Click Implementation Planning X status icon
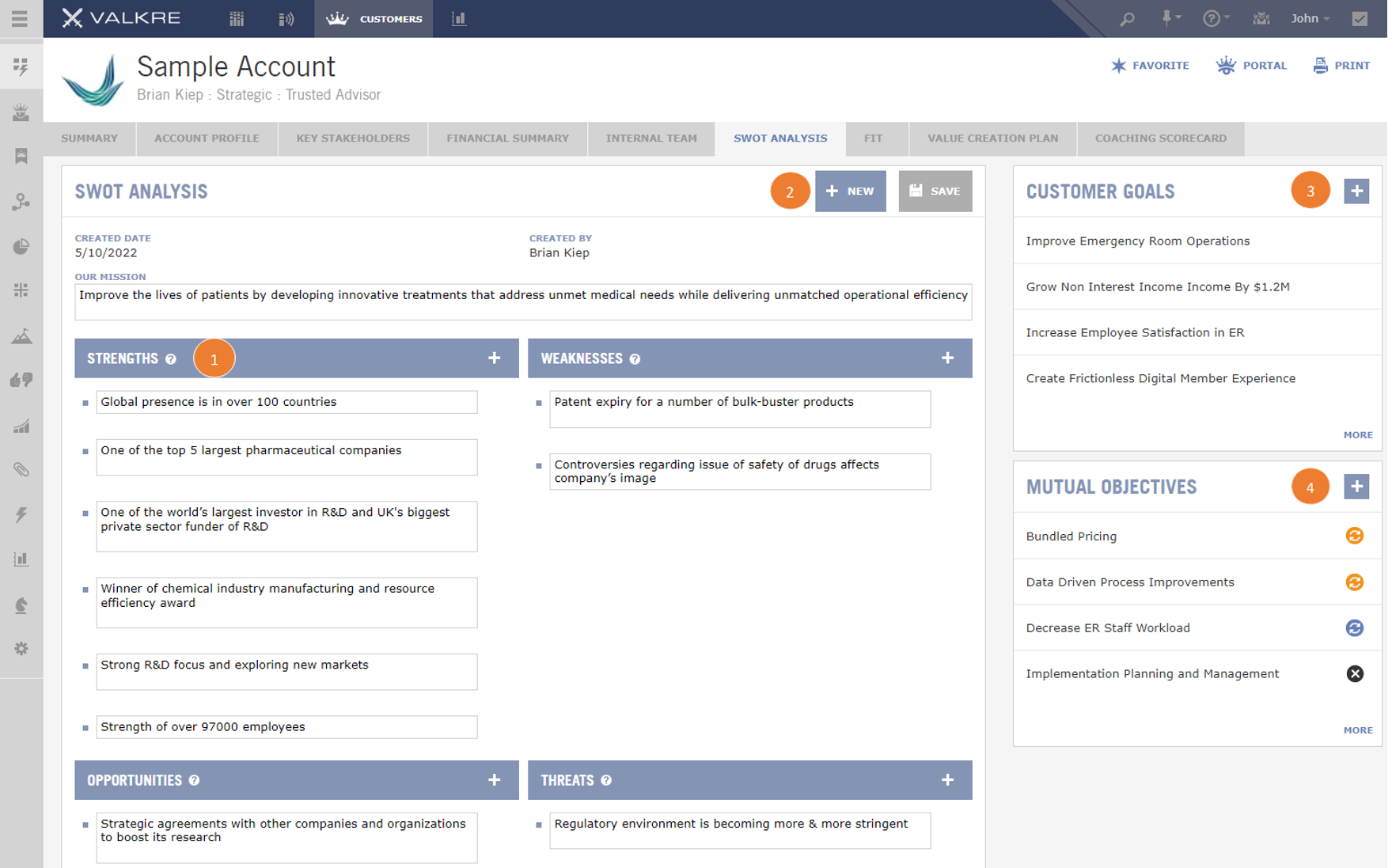 (1355, 674)
